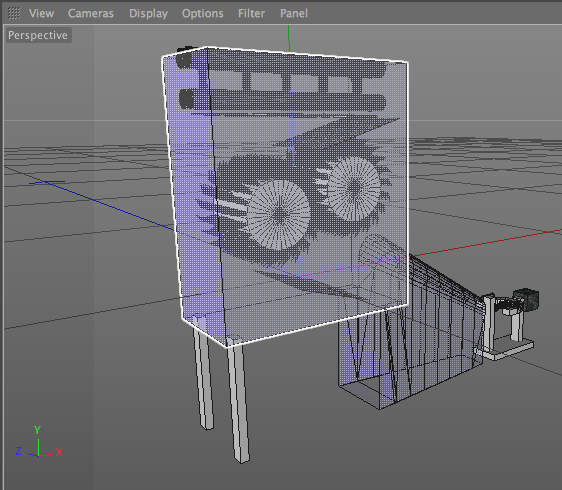Click the red X axis gizmo label
Viewport: 562px width, 490px height.
click(59, 452)
